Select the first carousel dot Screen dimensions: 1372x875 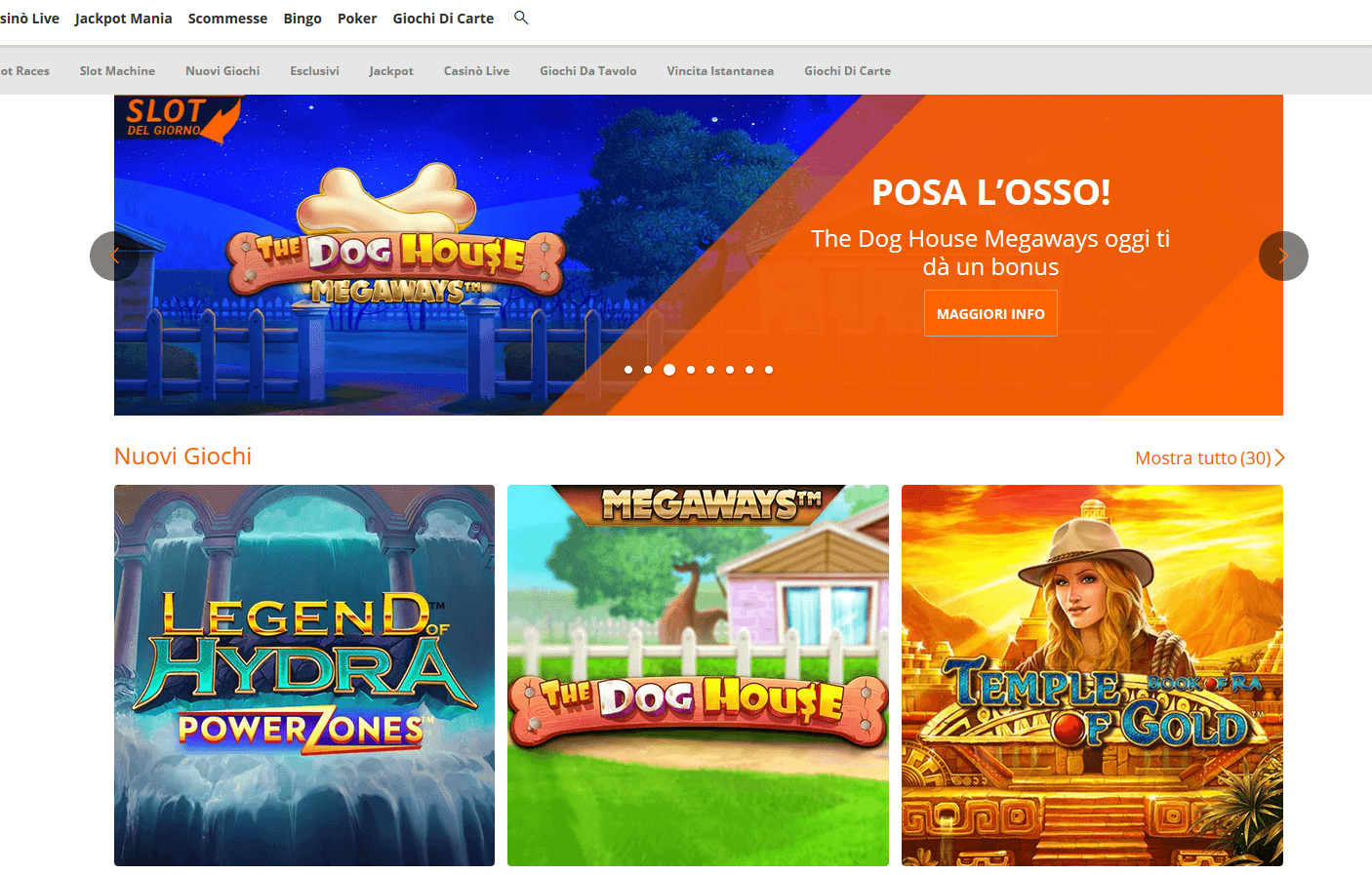click(628, 370)
